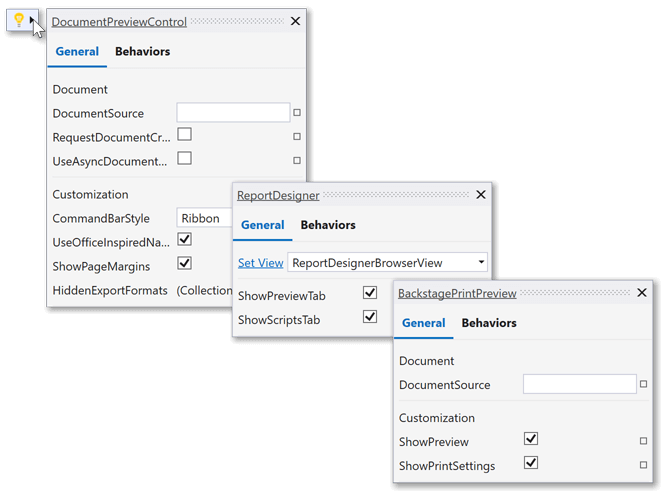
Task: Click RequestDocumentCreation property marker square
Action: click(297, 136)
